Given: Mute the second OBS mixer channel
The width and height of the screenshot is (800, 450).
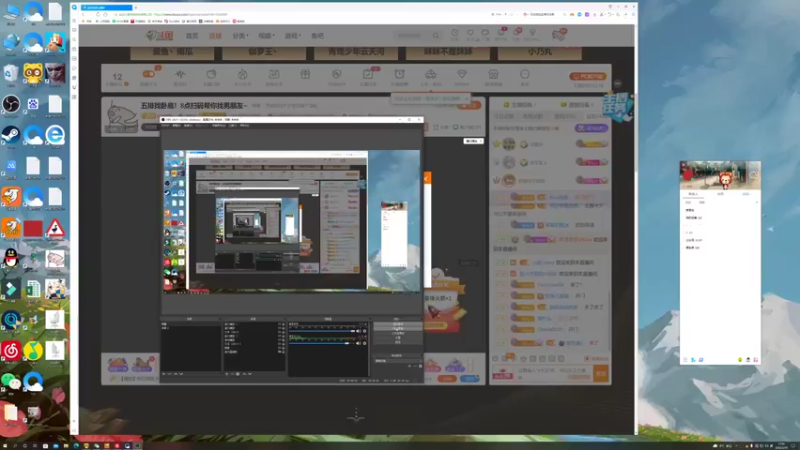Looking at the screenshot, I should (x=359, y=343).
